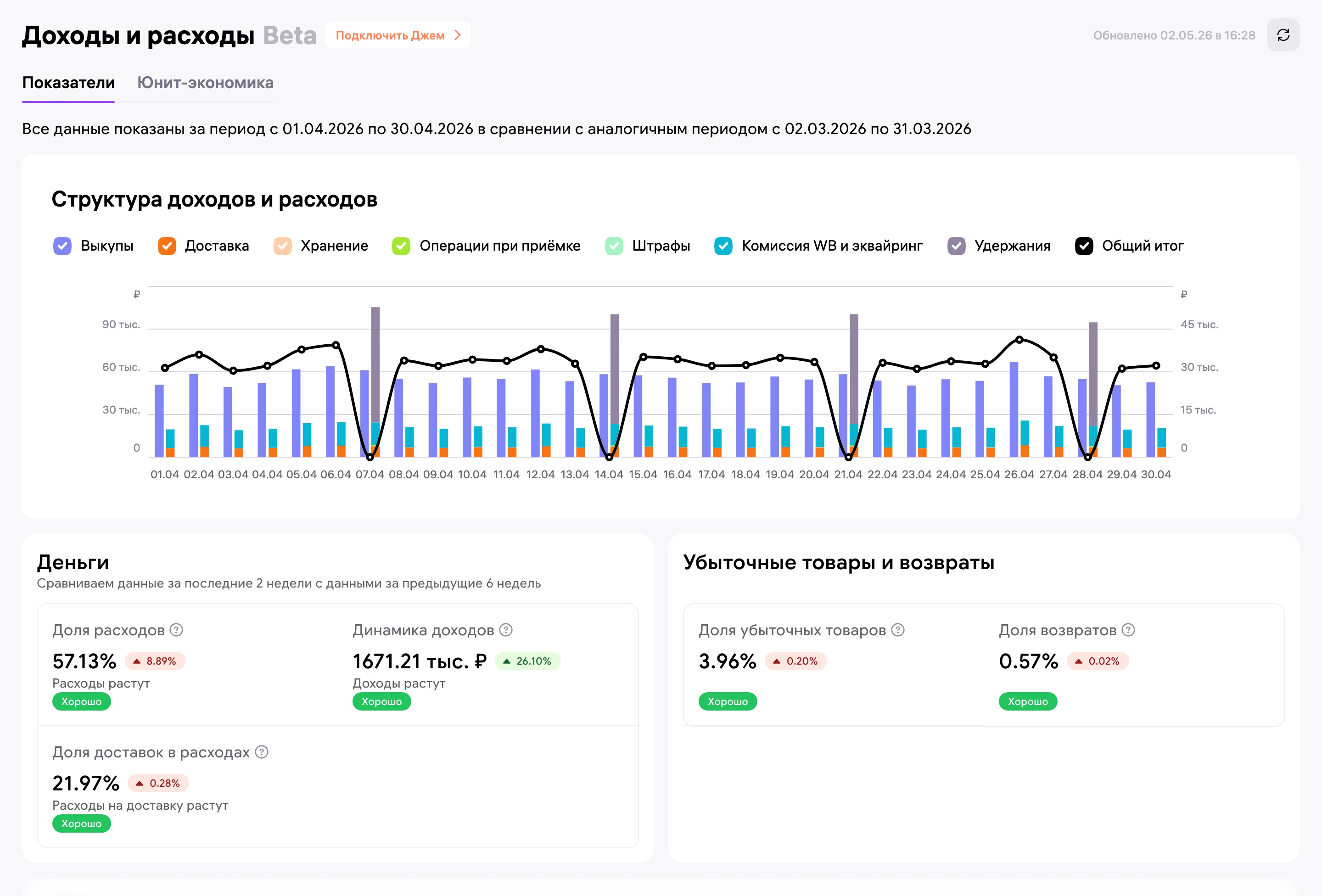
Task: Click the 90 тыс. left axis label
Action: (121, 324)
